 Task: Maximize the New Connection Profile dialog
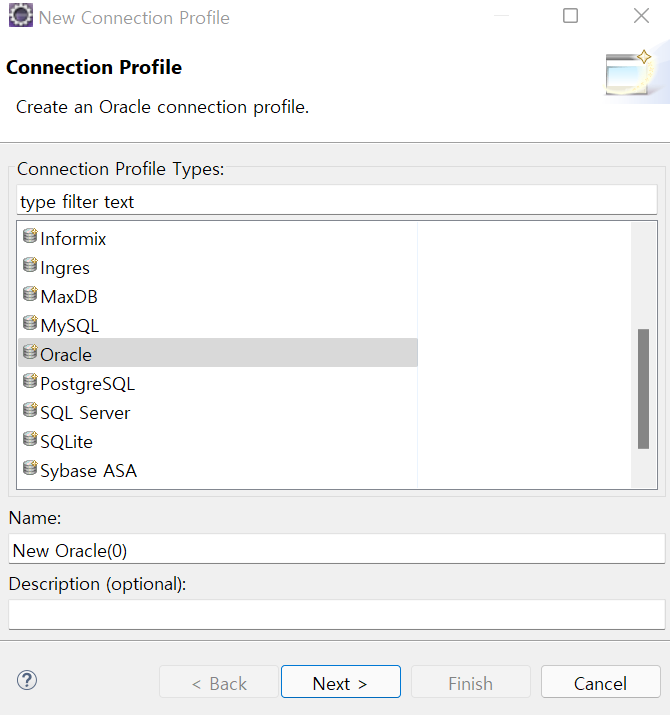click(x=571, y=16)
